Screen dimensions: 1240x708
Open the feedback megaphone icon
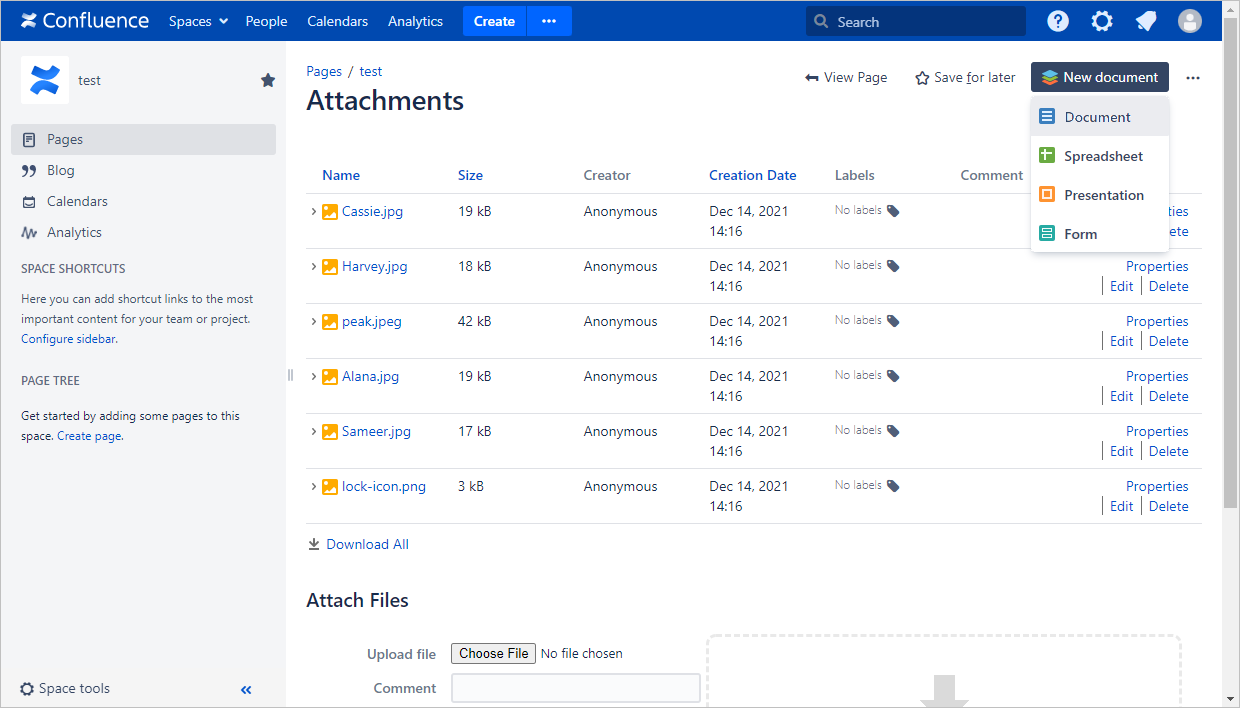point(1145,21)
